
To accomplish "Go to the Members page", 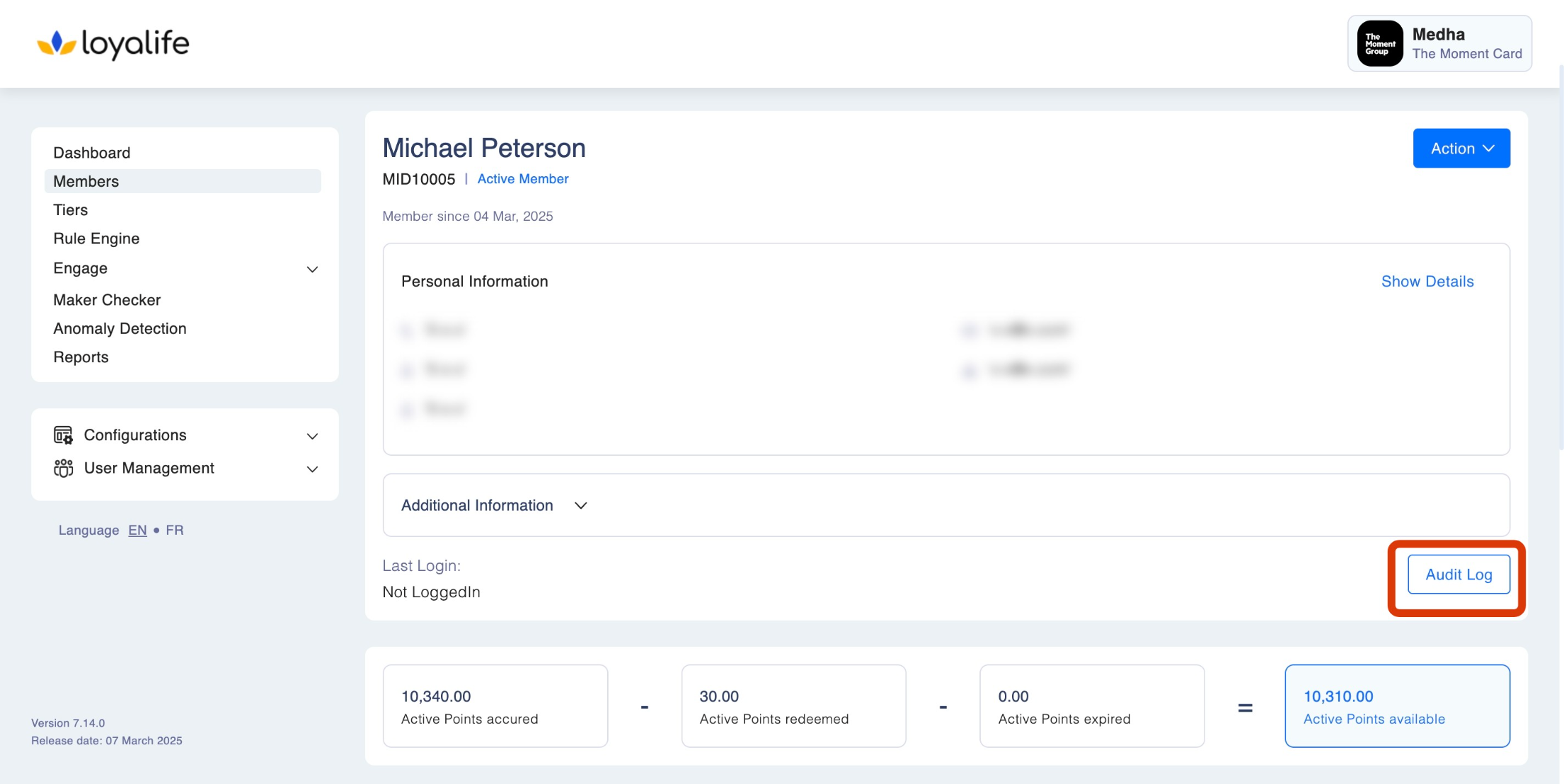I will click(86, 181).
